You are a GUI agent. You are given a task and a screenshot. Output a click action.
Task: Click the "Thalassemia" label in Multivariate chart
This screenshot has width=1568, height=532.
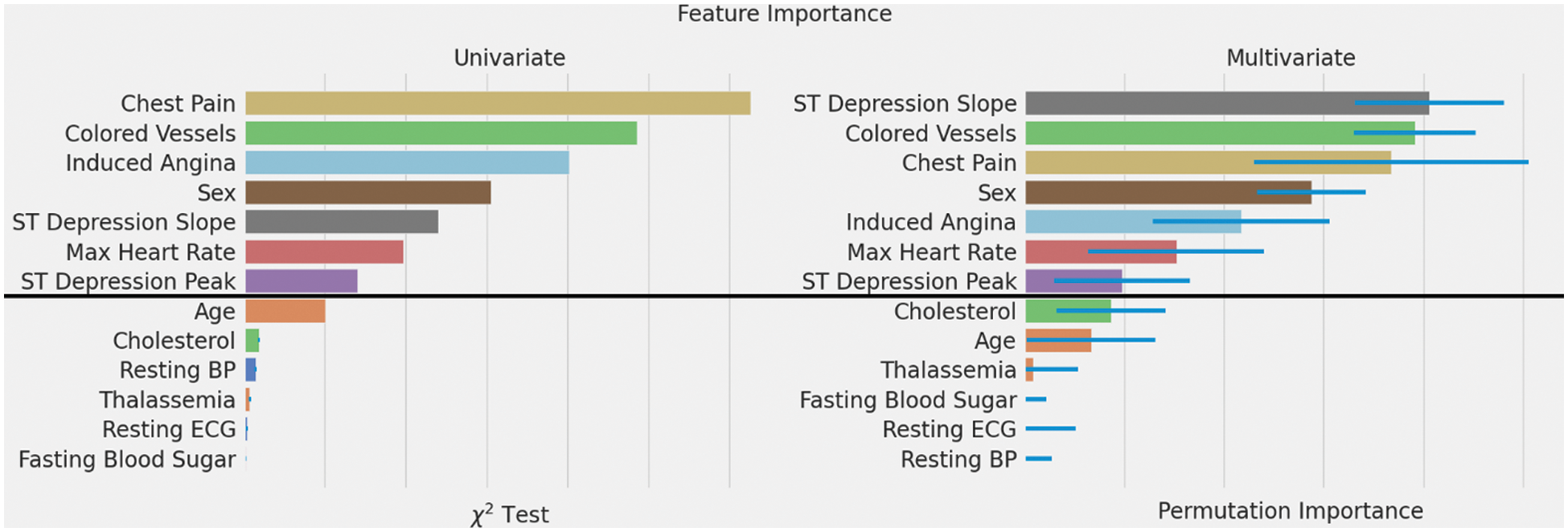click(948, 370)
